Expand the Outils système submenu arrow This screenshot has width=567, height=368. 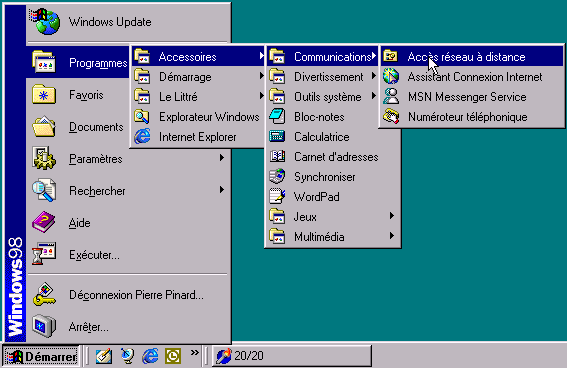[374, 96]
